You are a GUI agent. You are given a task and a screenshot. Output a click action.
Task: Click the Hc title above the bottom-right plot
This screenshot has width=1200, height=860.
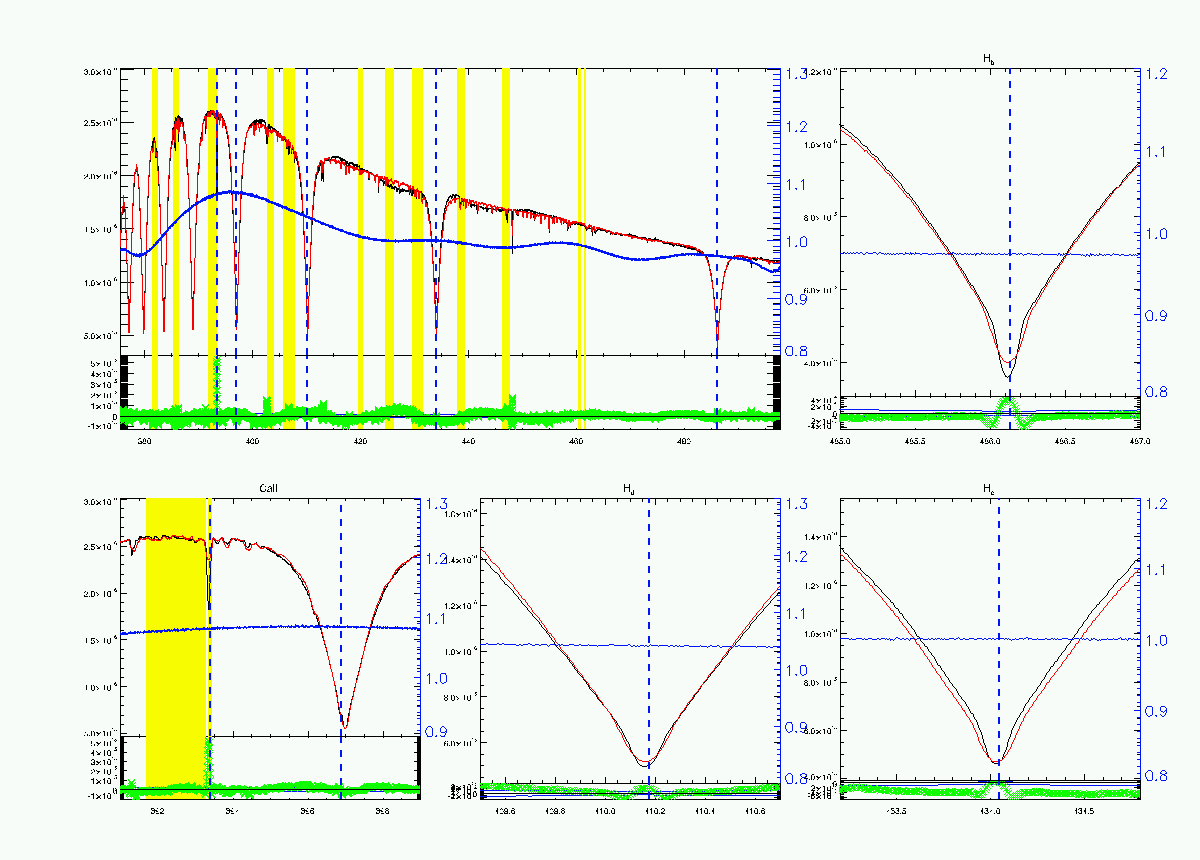(988, 490)
